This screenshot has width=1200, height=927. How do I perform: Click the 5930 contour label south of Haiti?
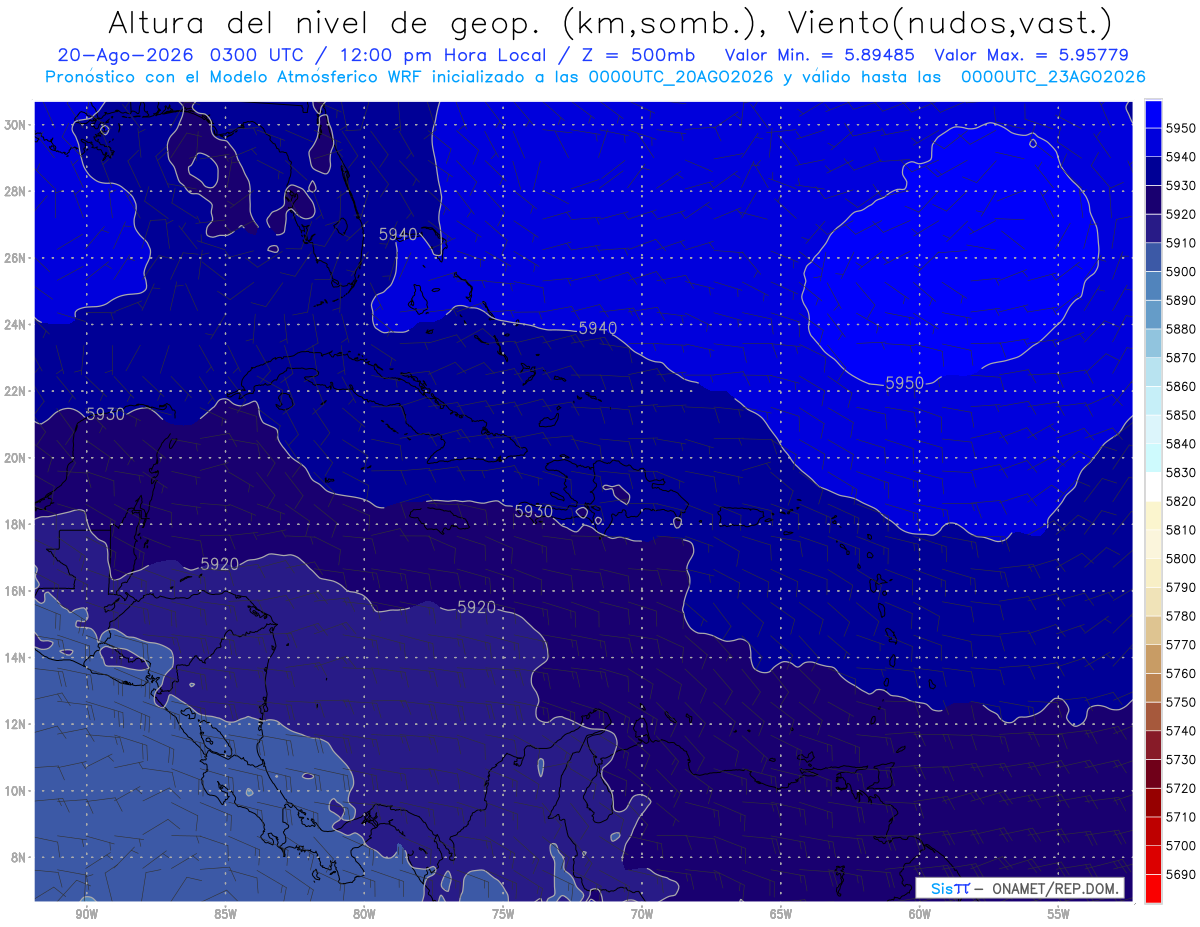coord(533,511)
